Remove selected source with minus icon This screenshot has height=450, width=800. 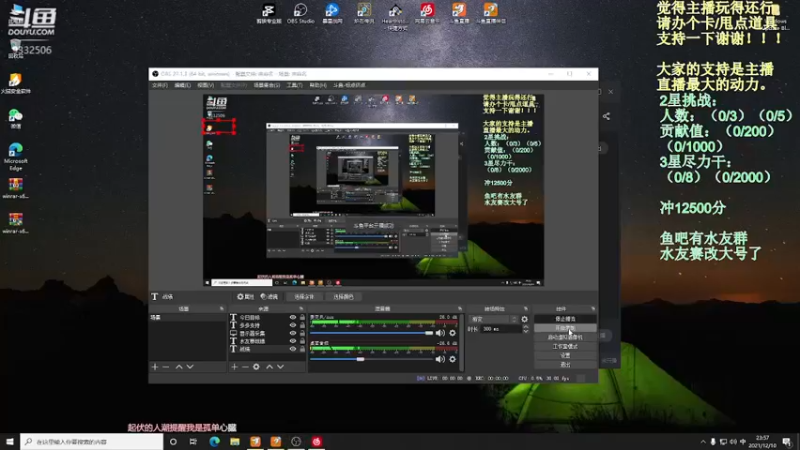pyautogui.click(x=245, y=366)
